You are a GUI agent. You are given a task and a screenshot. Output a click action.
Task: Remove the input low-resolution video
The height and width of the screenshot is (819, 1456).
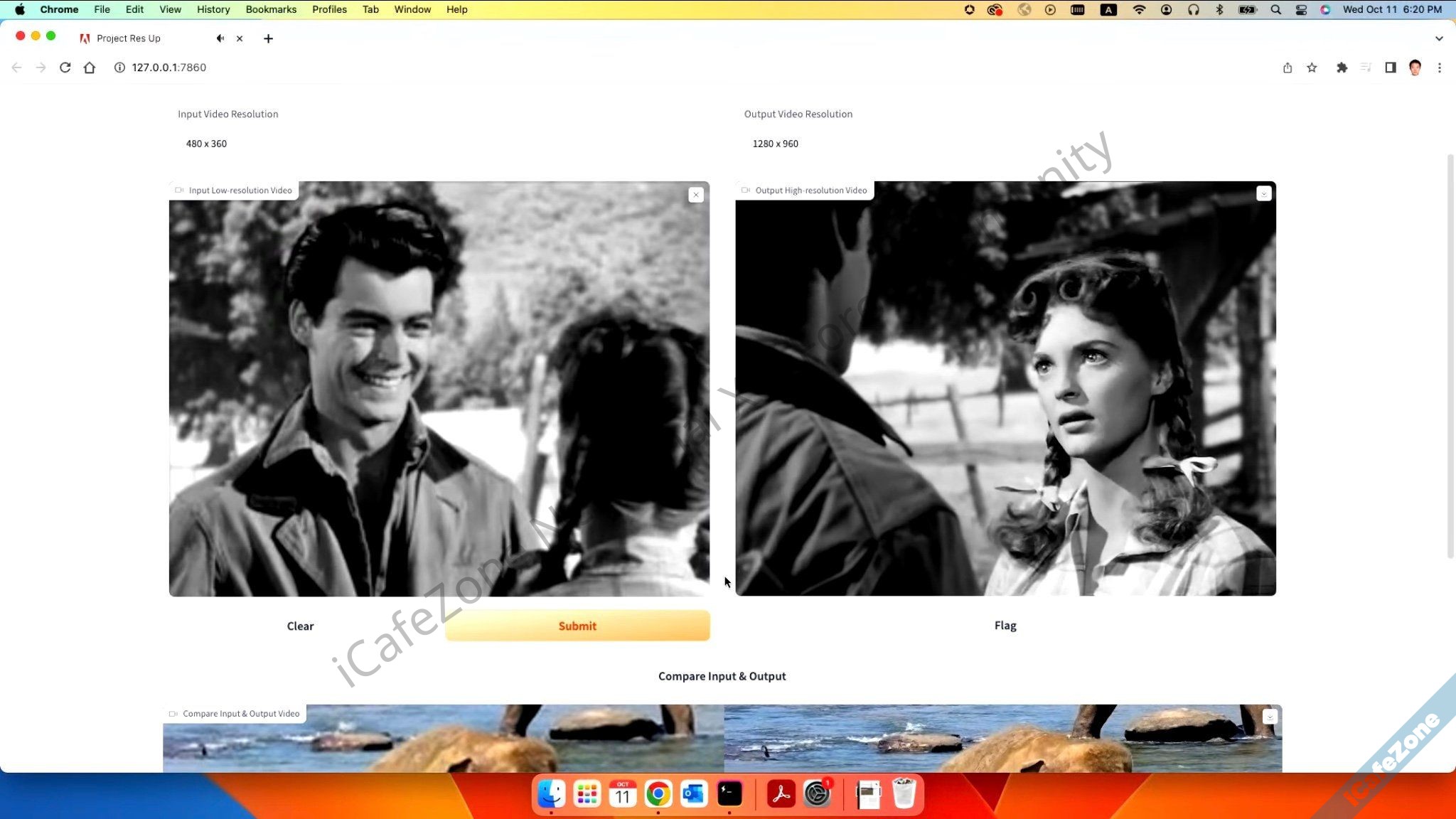696,195
